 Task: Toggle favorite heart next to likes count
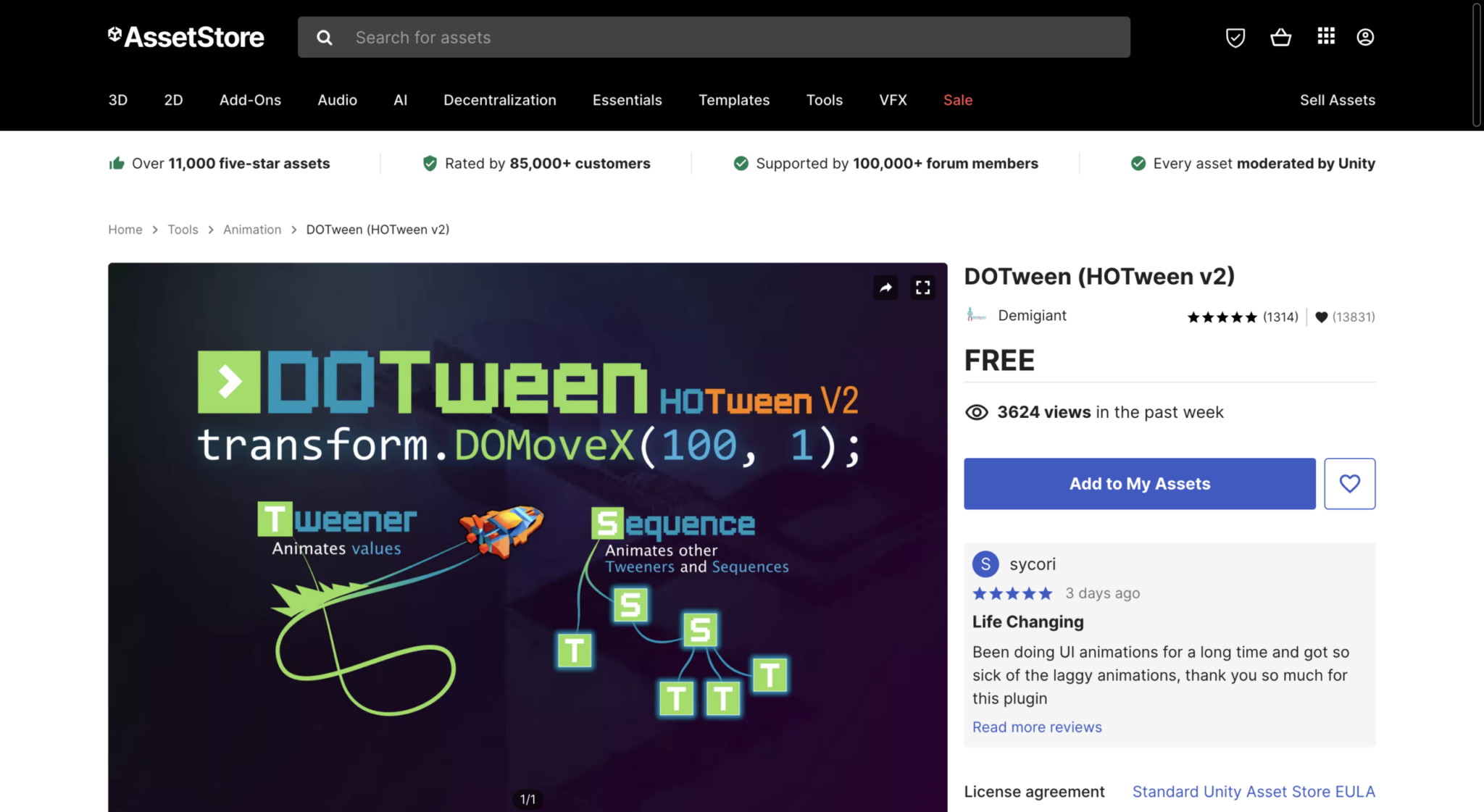point(1322,317)
